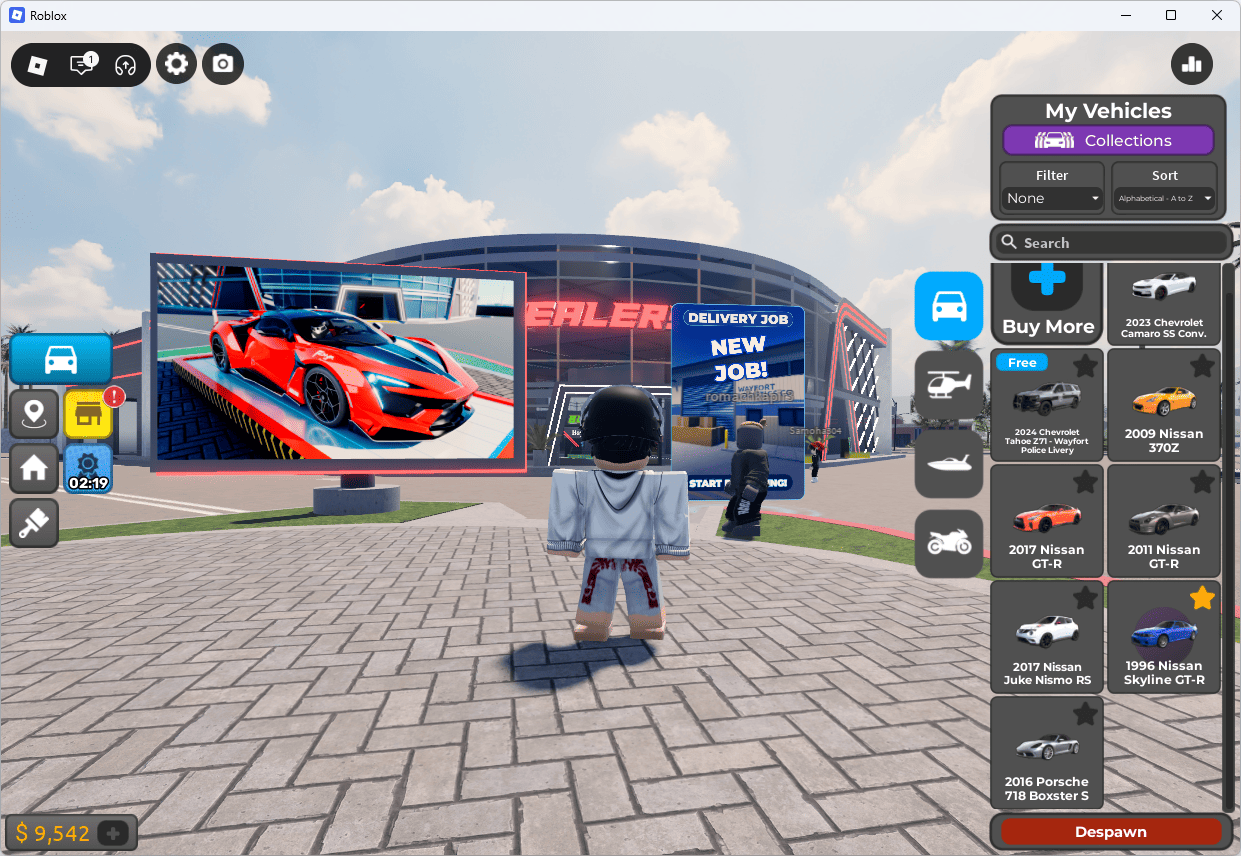
Task: Click the vehicle list scrollbar
Action: click(x=1229, y=537)
